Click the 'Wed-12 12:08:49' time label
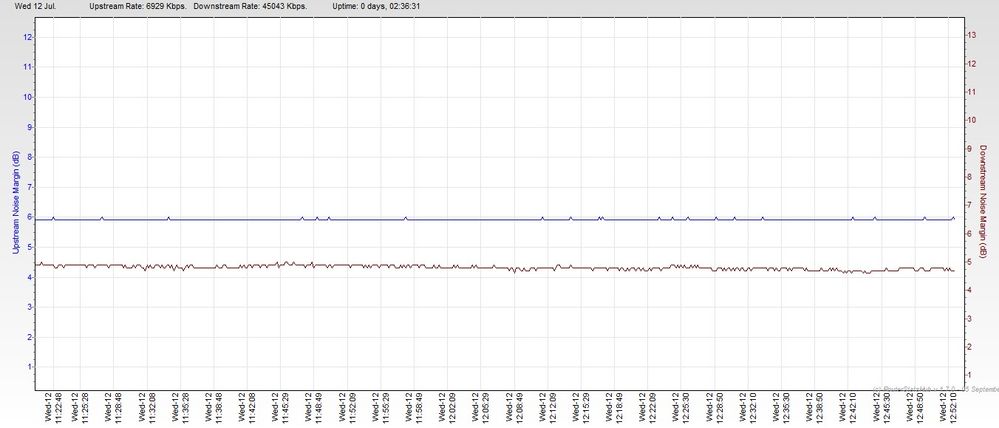The image size is (999, 428). [x=514, y=408]
